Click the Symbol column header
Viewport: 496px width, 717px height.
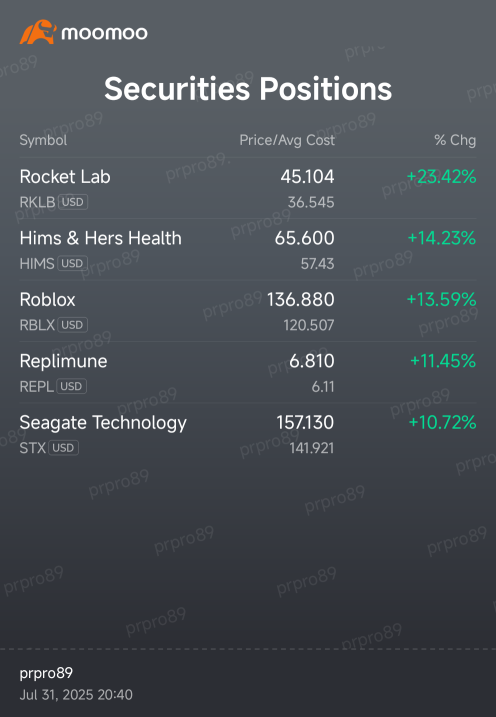43,140
